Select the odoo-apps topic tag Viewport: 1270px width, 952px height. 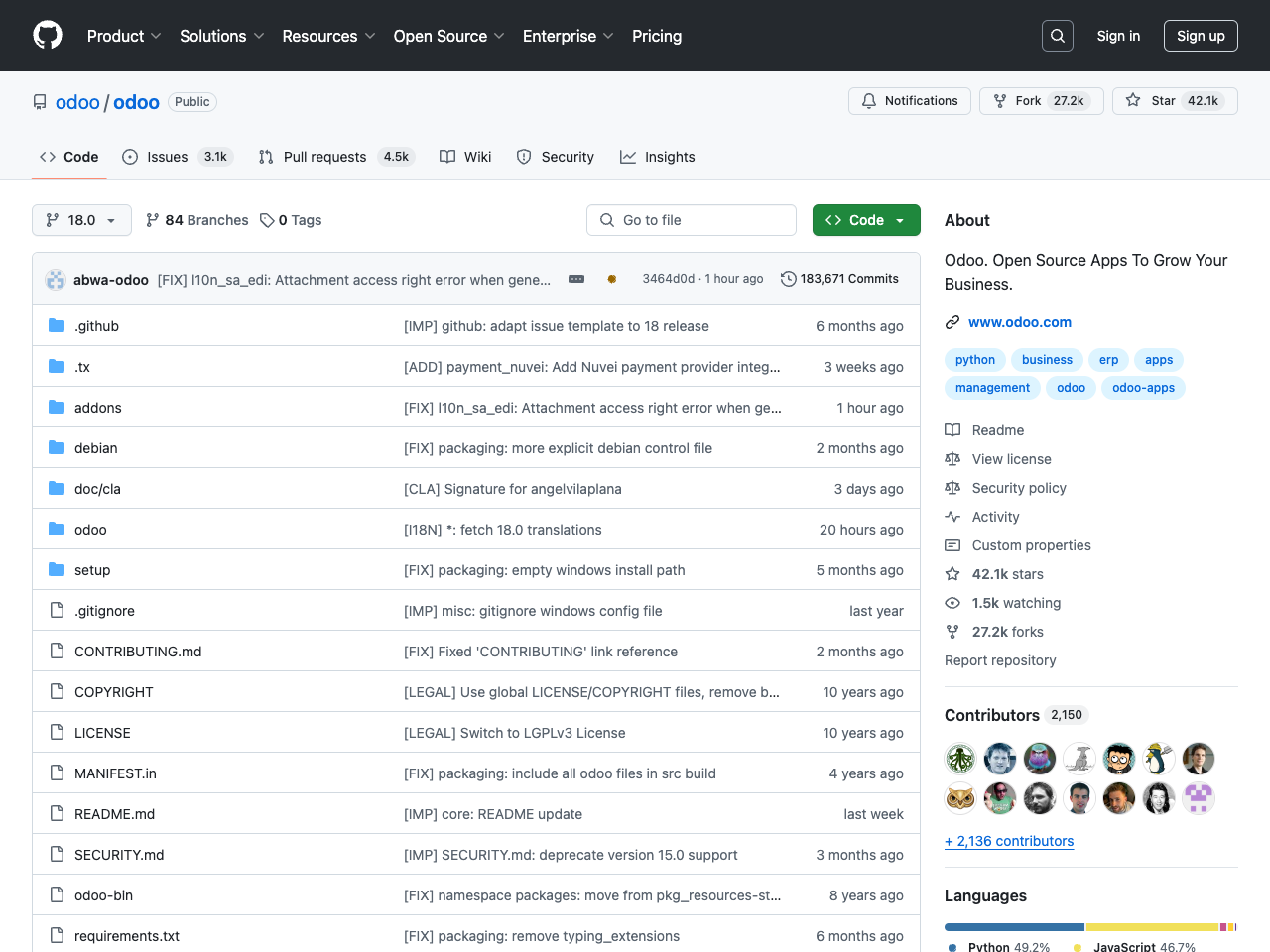coord(1143,388)
